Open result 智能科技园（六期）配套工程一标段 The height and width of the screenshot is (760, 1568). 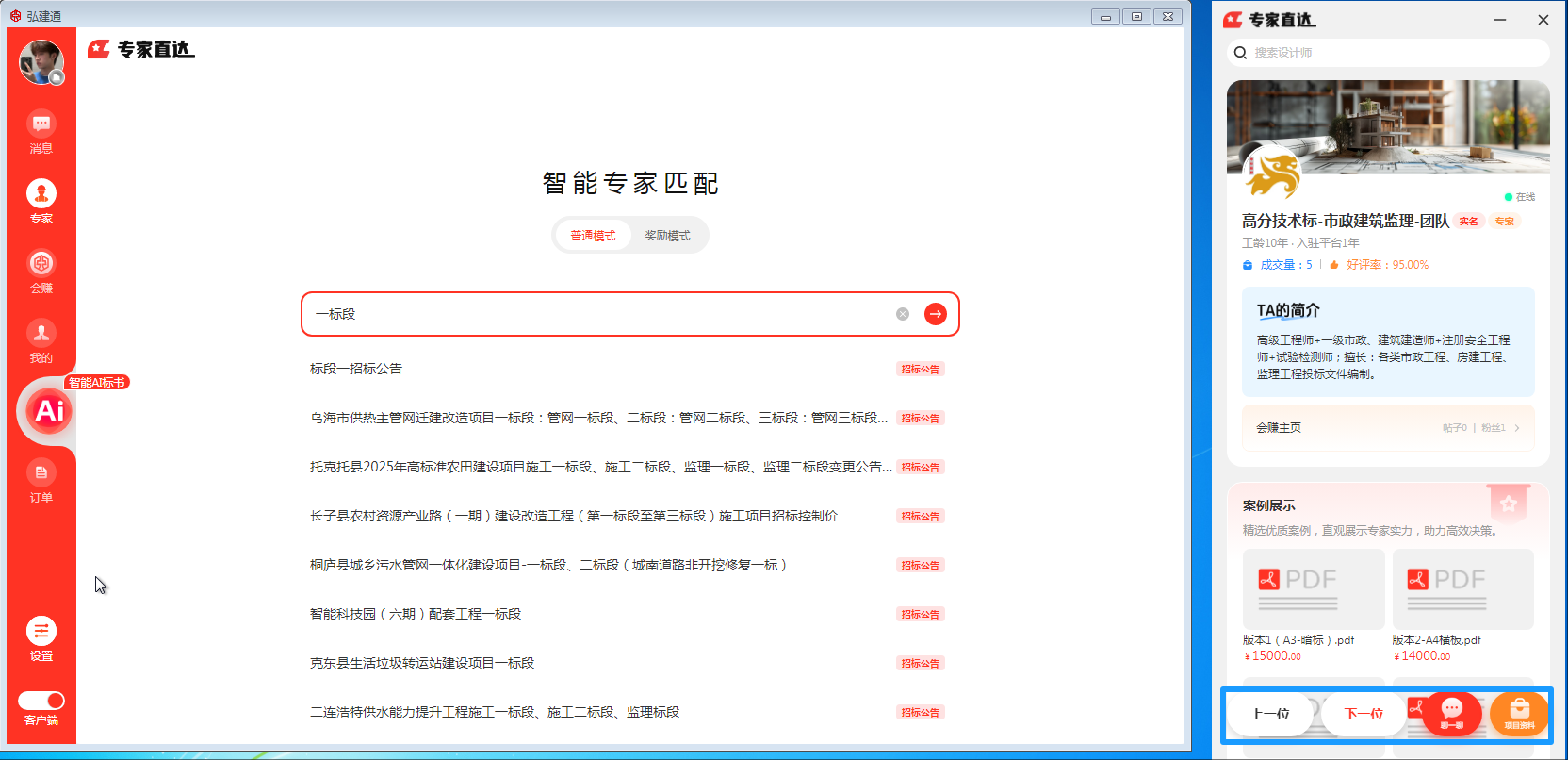click(x=416, y=614)
